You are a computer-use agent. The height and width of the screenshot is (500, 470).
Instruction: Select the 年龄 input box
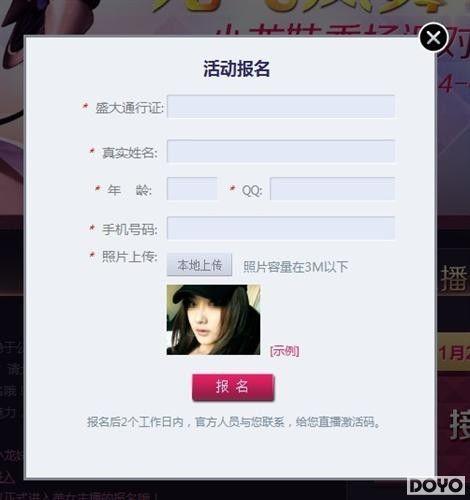coord(192,189)
